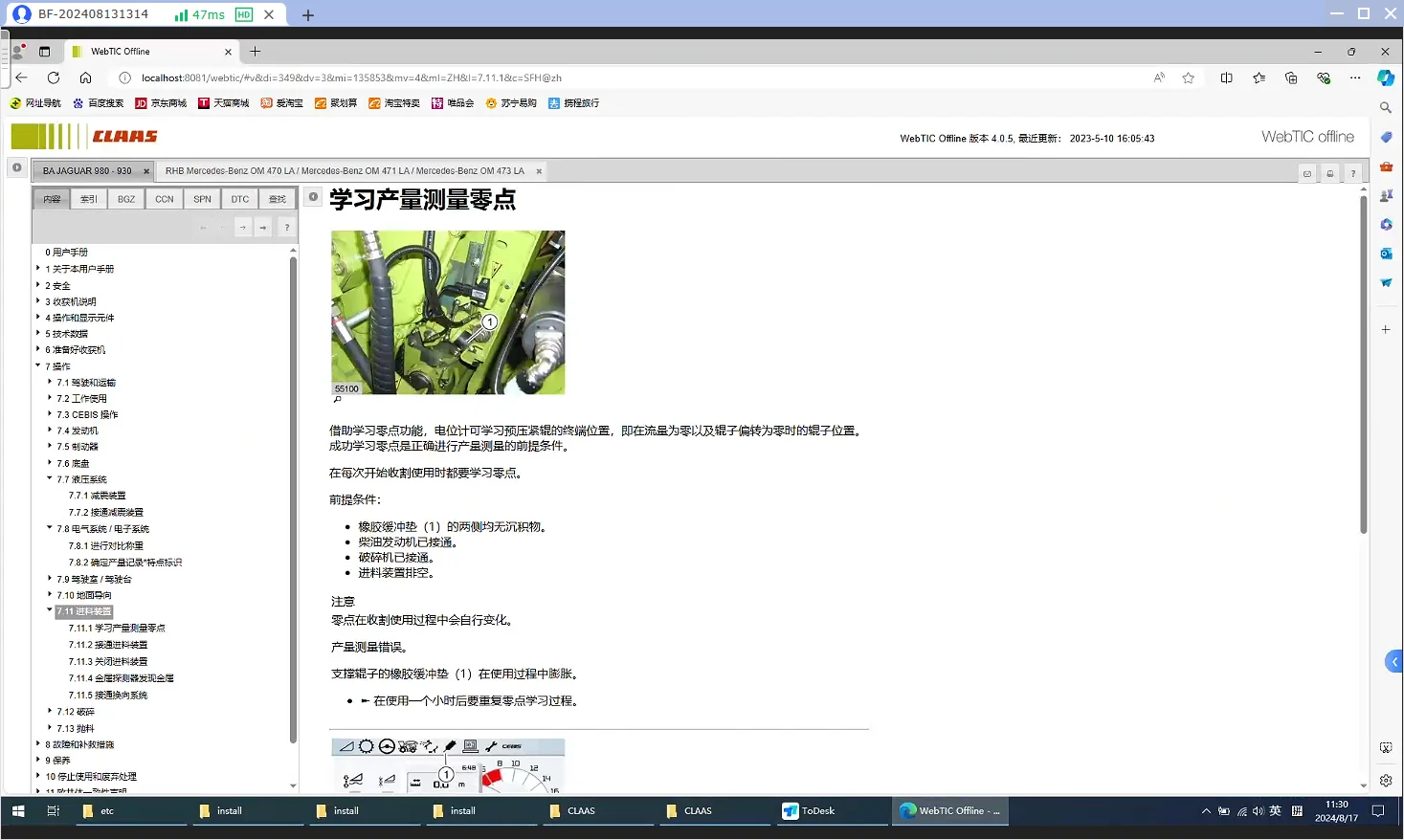Open the 百度搜索 bookmark

[98, 103]
